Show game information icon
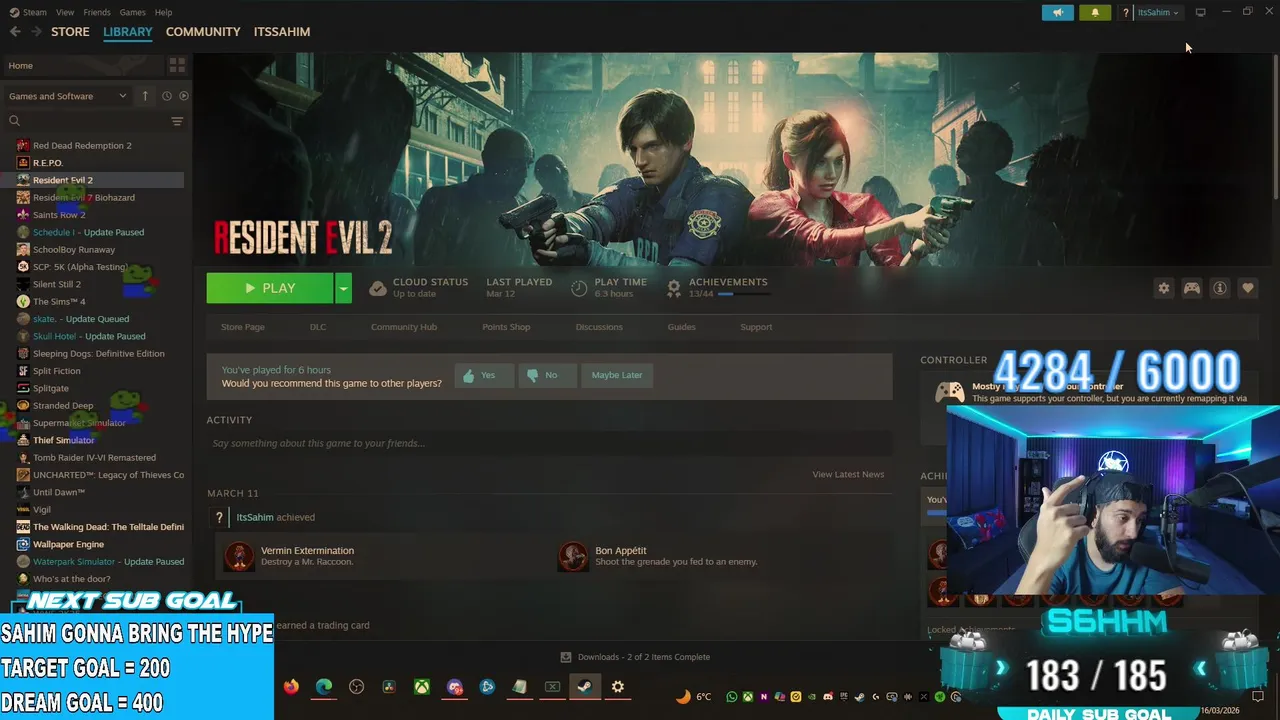Viewport: 1280px width, 720px height. [1220, 288]
